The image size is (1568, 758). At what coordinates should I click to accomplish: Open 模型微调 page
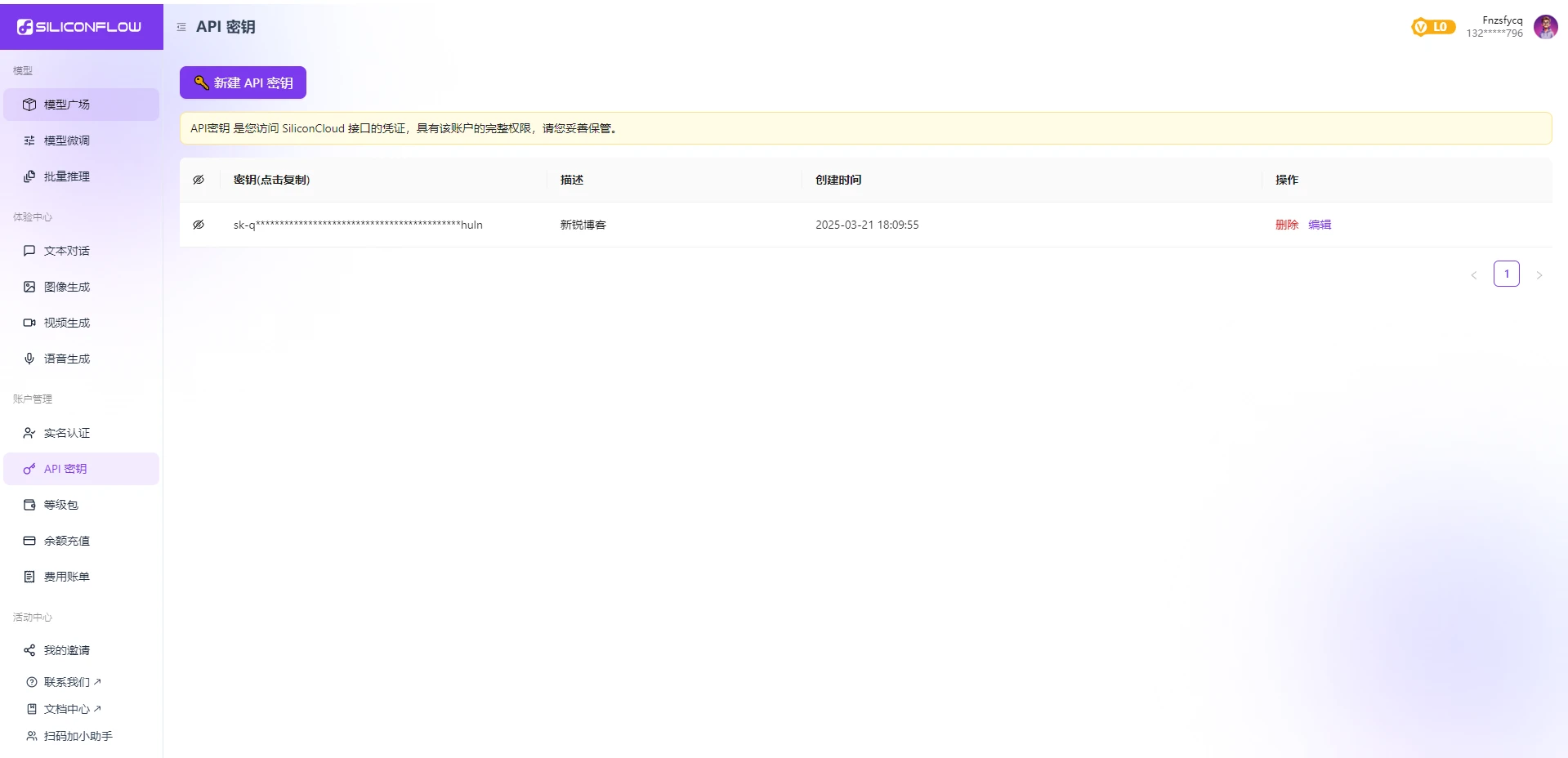[81, 140]
